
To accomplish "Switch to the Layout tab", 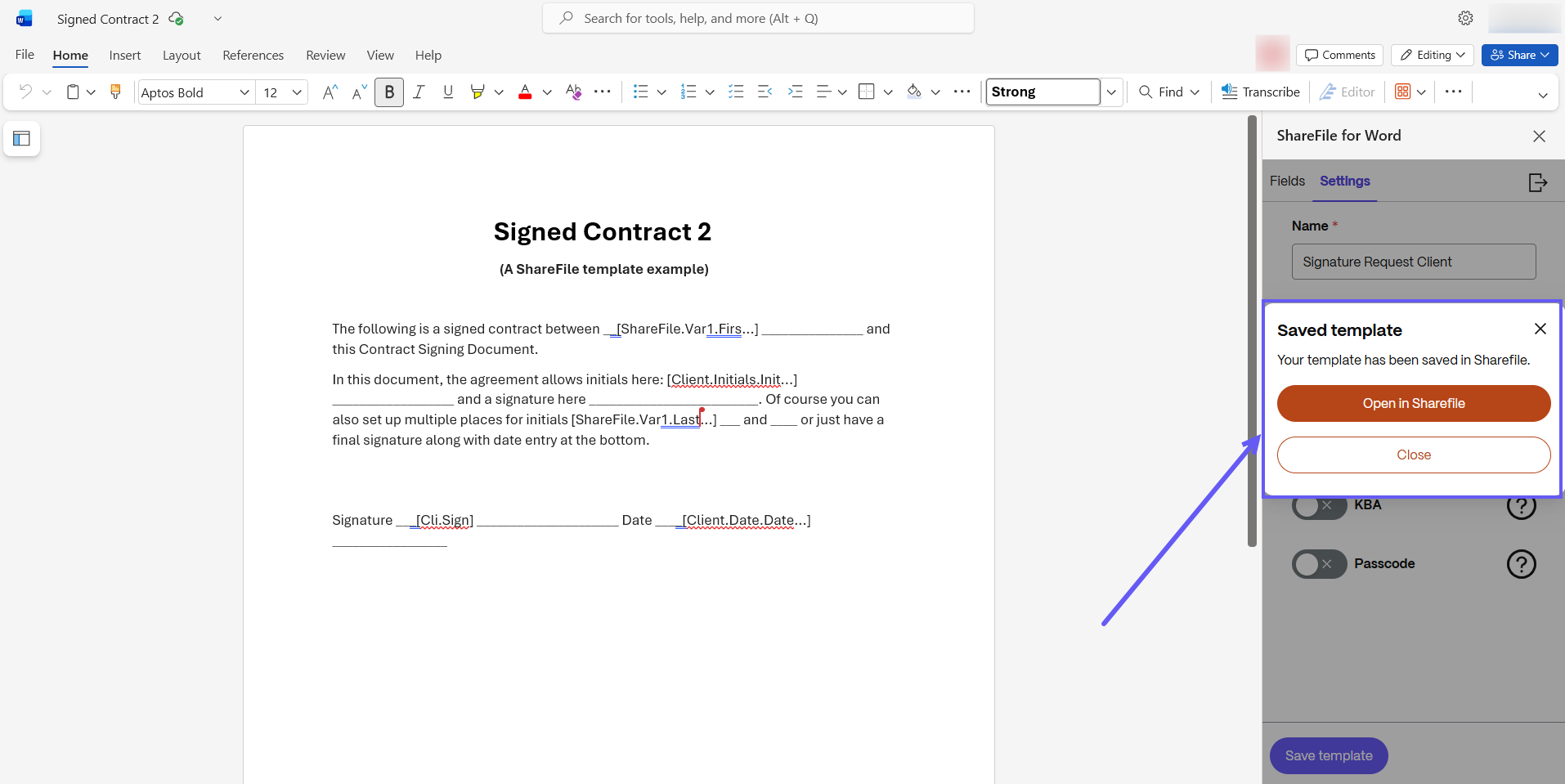I will (182, 55).
